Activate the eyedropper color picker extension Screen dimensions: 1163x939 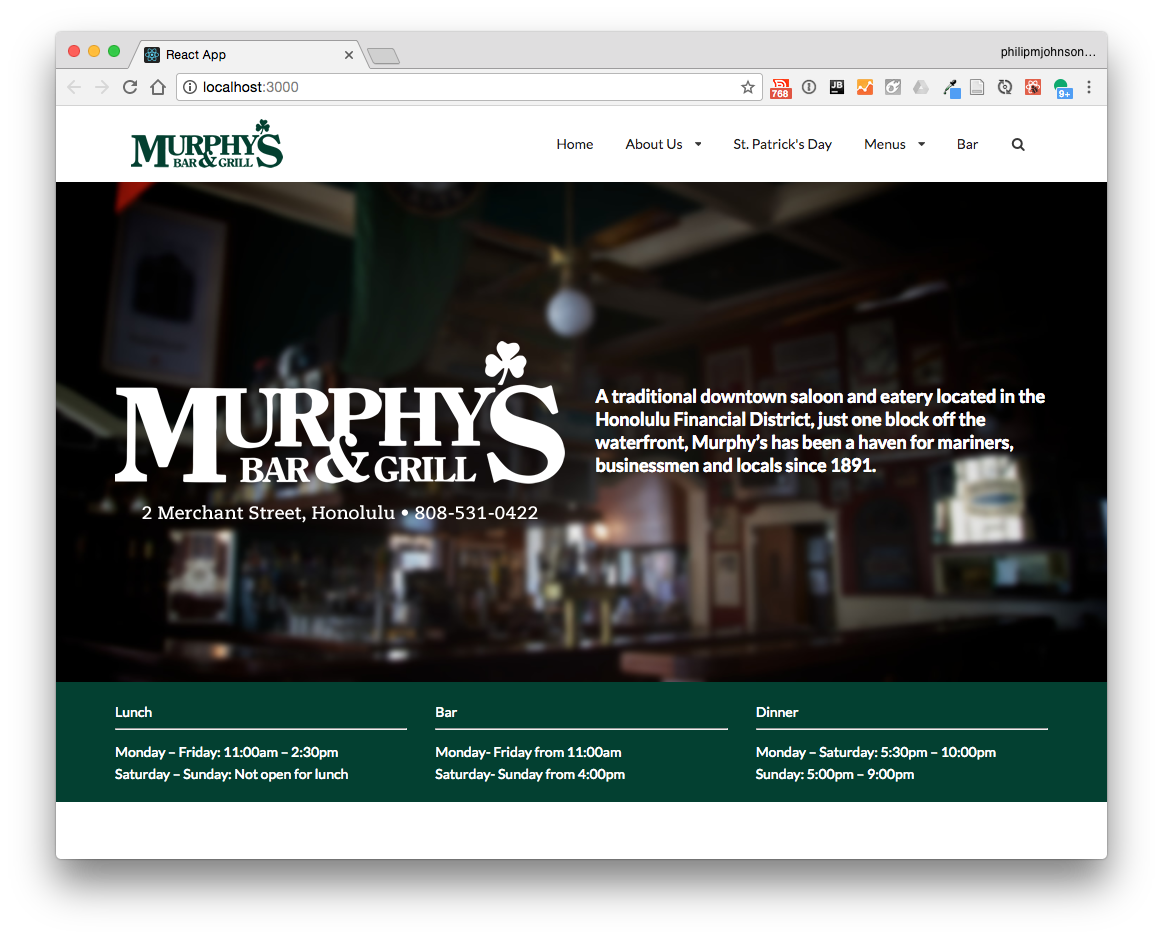[951, 88]
